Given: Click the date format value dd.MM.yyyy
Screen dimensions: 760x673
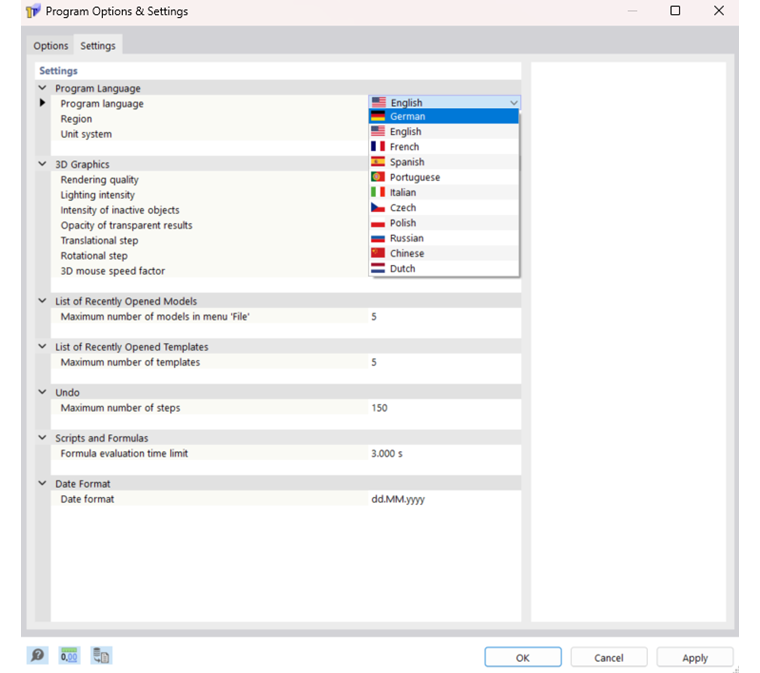Looking at the screenshot, I should [x=444, y=499].
